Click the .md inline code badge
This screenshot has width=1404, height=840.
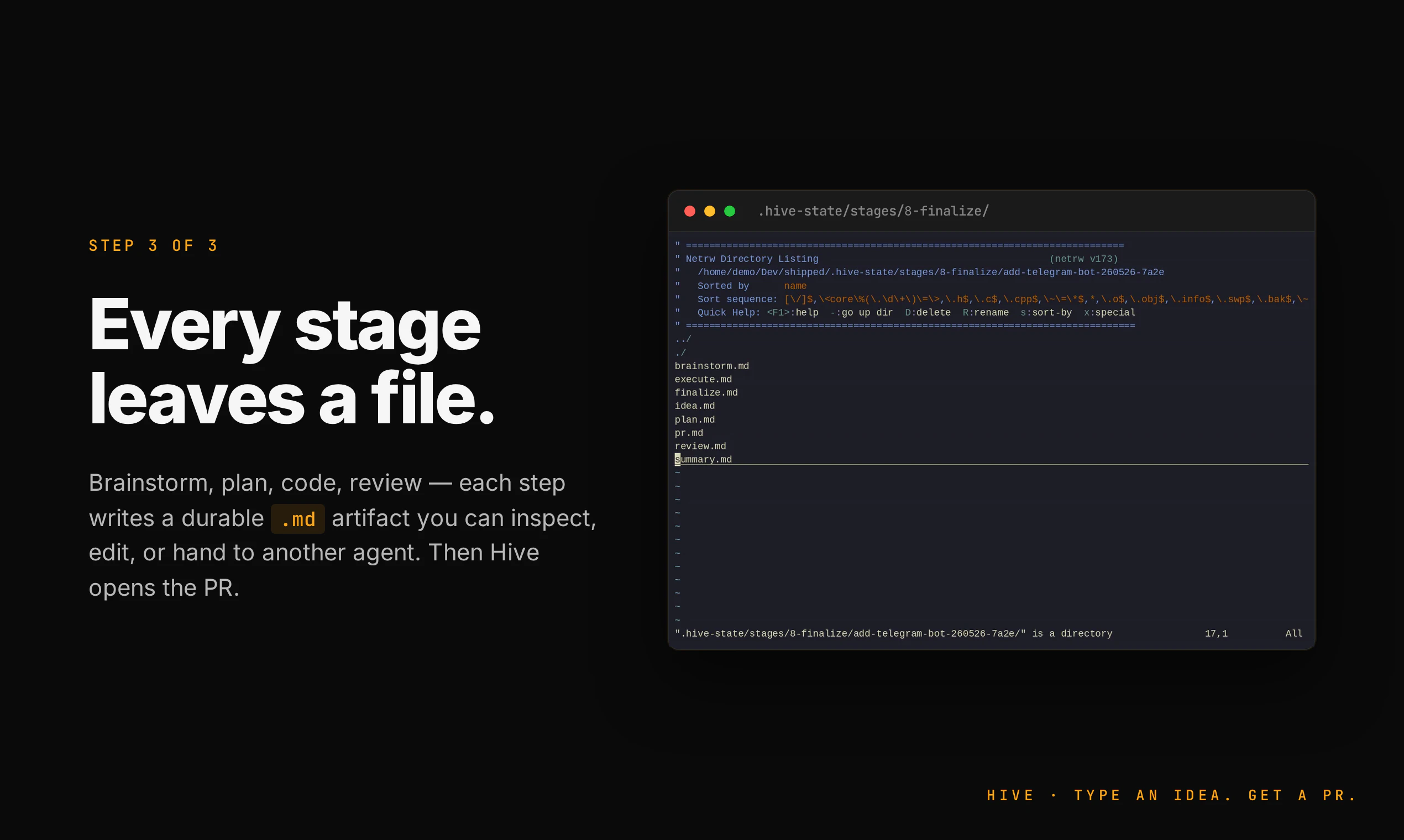pyautogui.click(x=298, y=519)
